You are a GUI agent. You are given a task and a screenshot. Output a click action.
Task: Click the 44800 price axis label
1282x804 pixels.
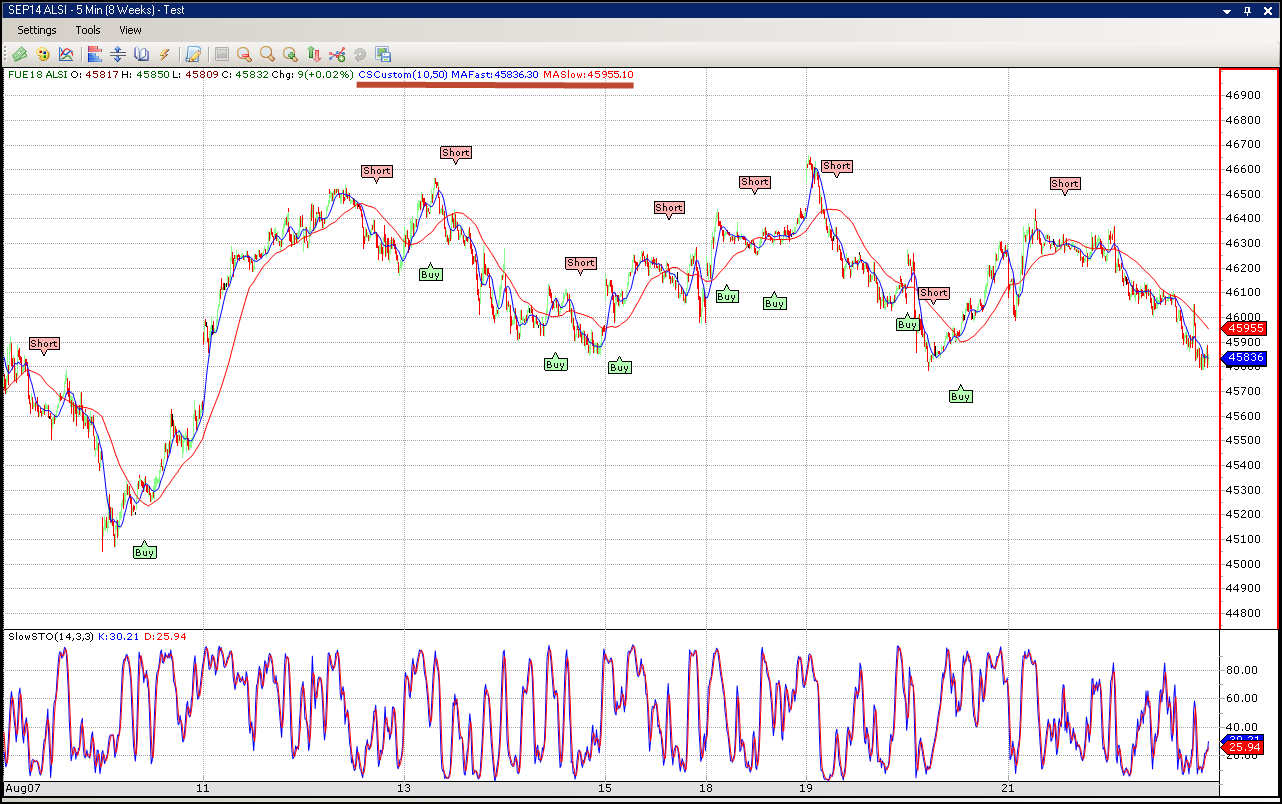[1242, 612]
